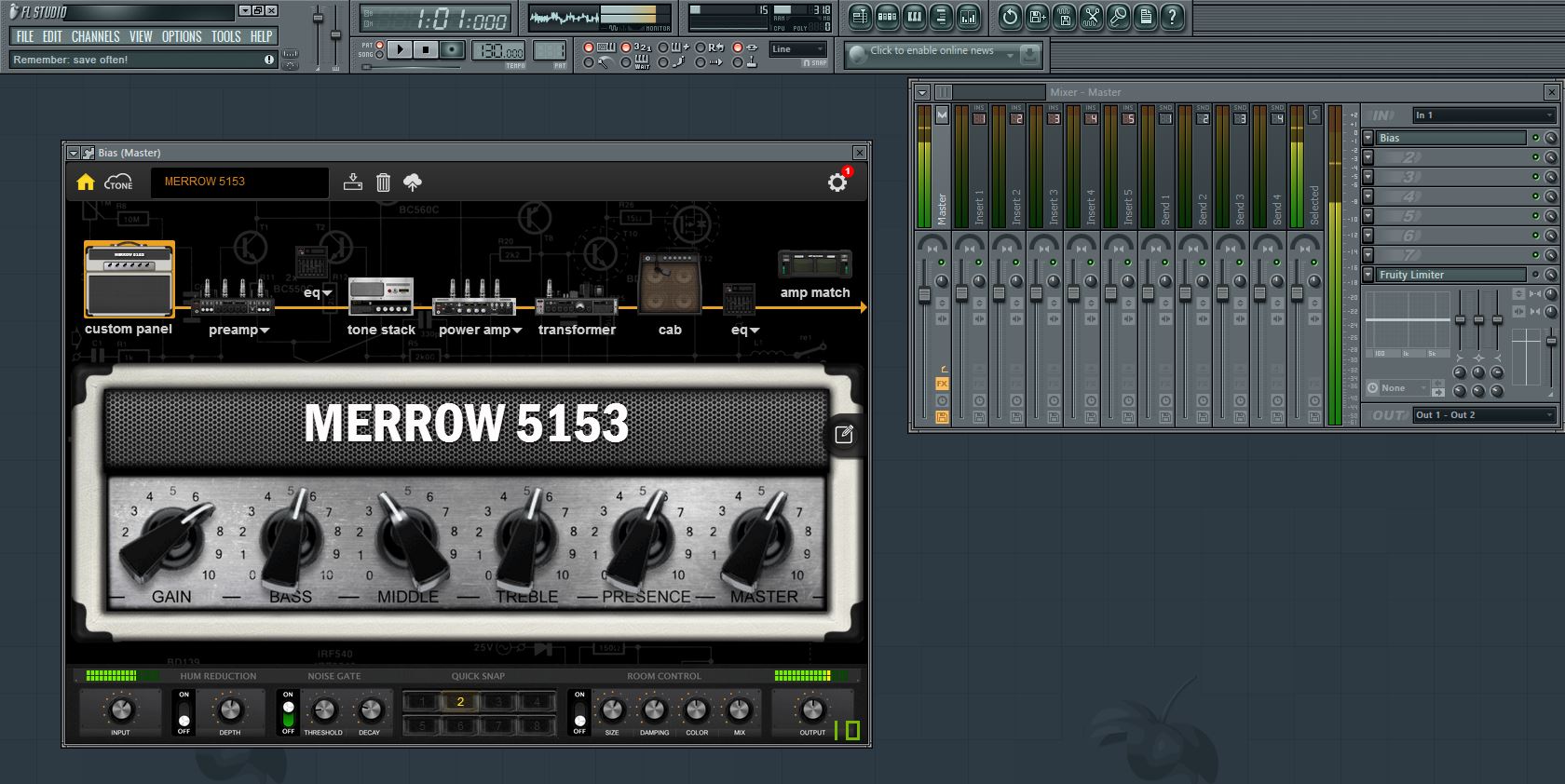Screen dimensions: 1565x784
Task: Click the trash delete preset icon
Action: click(383, 182)
